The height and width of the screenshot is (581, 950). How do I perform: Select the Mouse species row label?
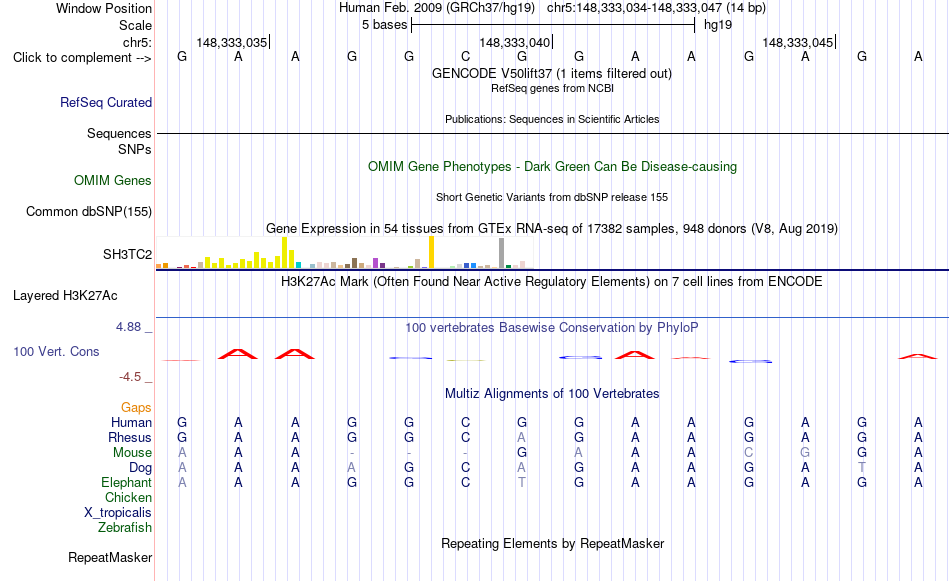tap(132, 453)
